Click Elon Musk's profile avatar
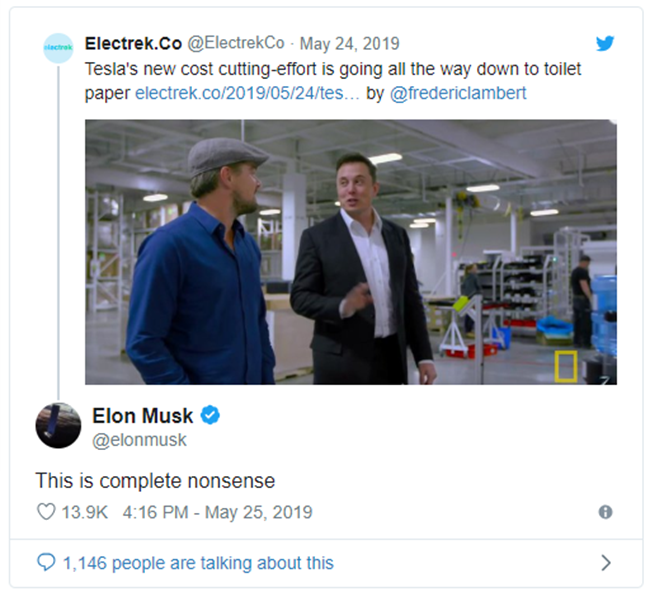650x592 pixels. (x=58, y=425)
